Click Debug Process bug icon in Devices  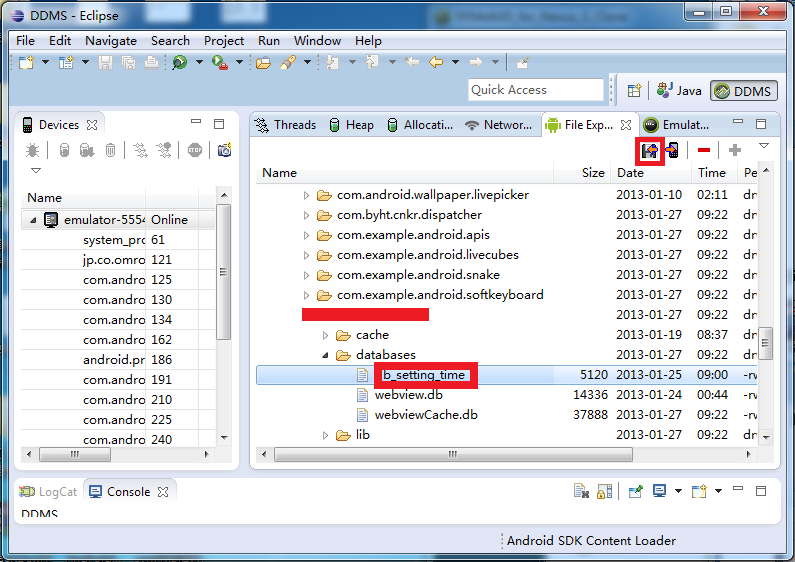[32, 150]
